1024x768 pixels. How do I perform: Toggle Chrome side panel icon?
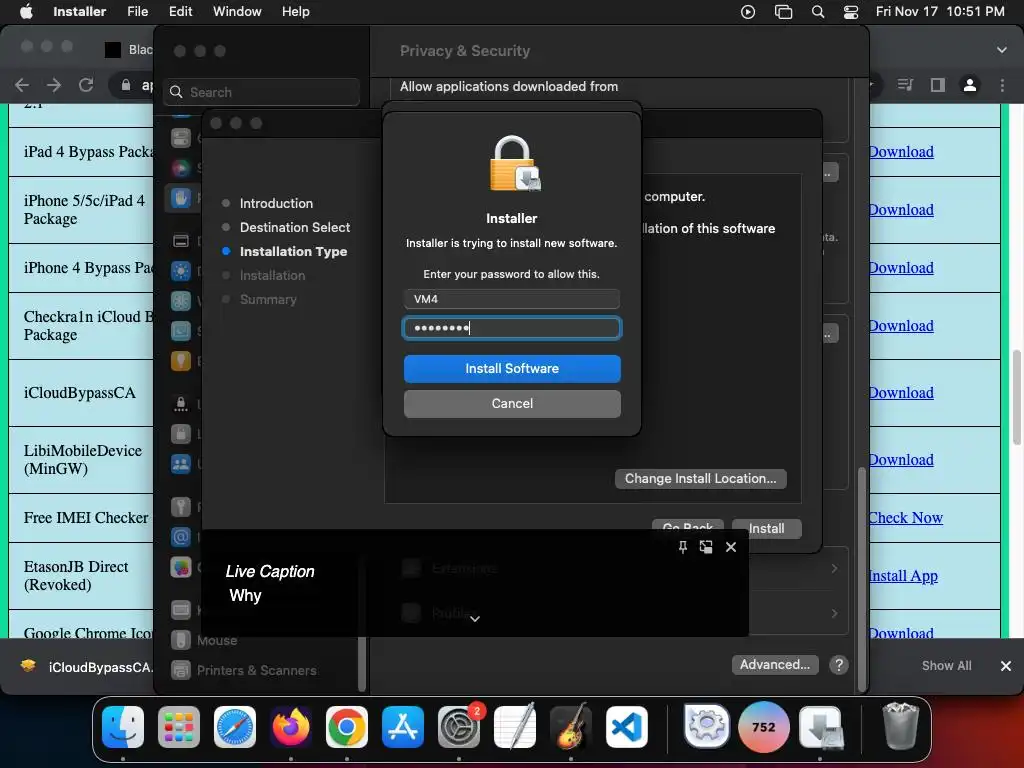(938, 85)
